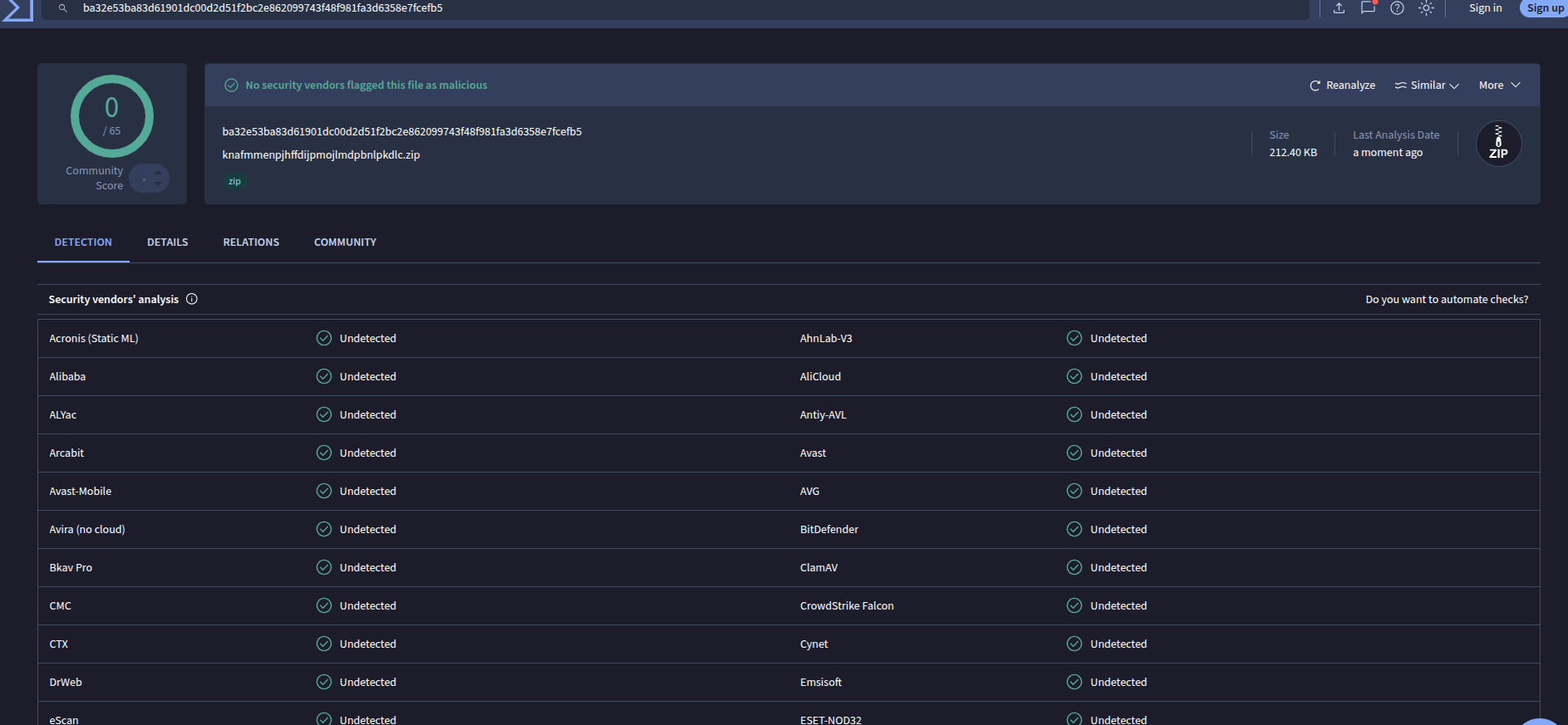Screen dimensions: 1568x725
Task: Click the Bkav Pro undetected check icon
Action: [324, 567]
